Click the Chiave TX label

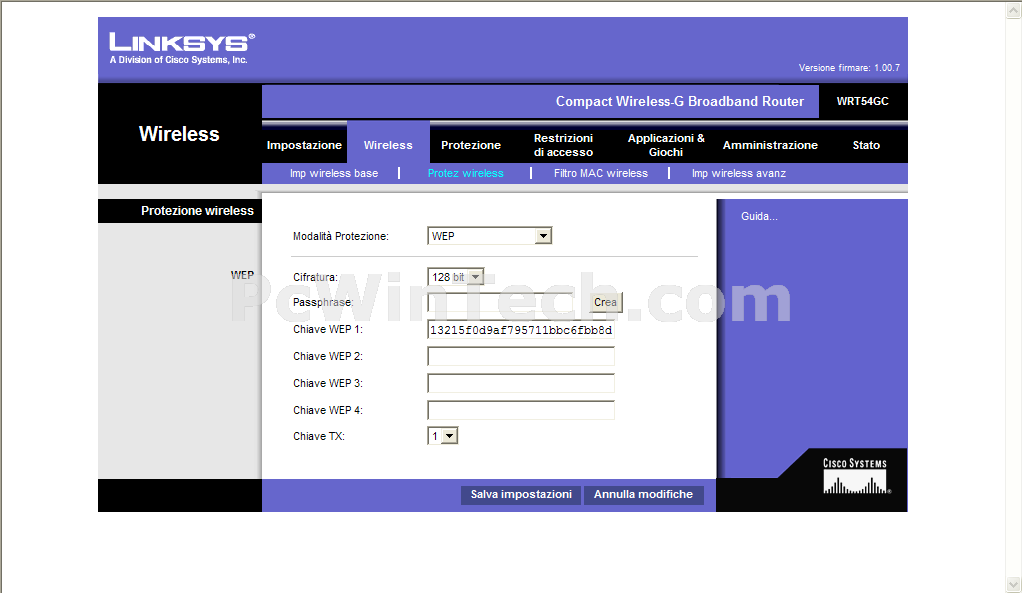coord(319,436)
